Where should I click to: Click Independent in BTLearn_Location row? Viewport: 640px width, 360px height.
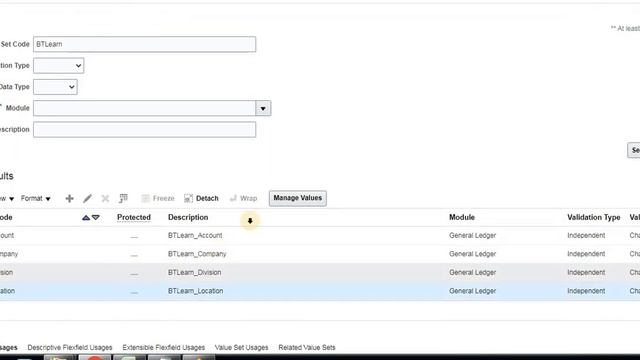click(x=586, y=291)
